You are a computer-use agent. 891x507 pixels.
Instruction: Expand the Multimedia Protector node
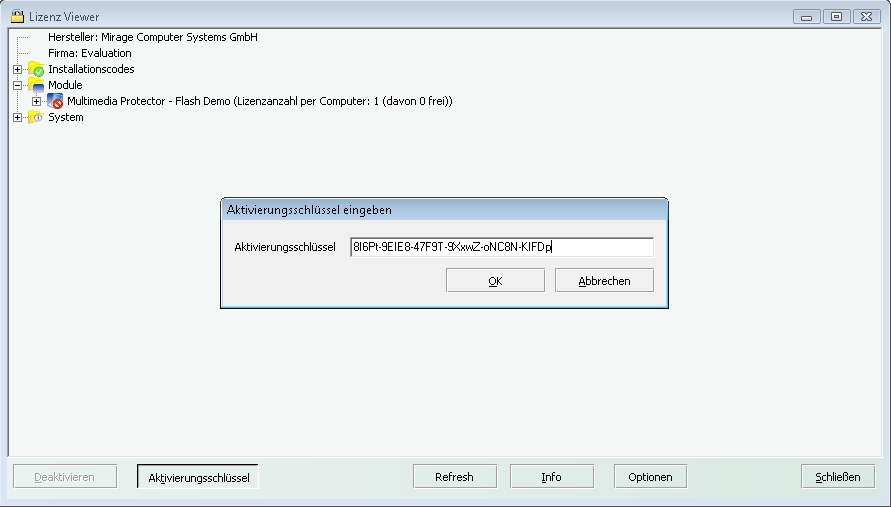(x=36, y=101)
